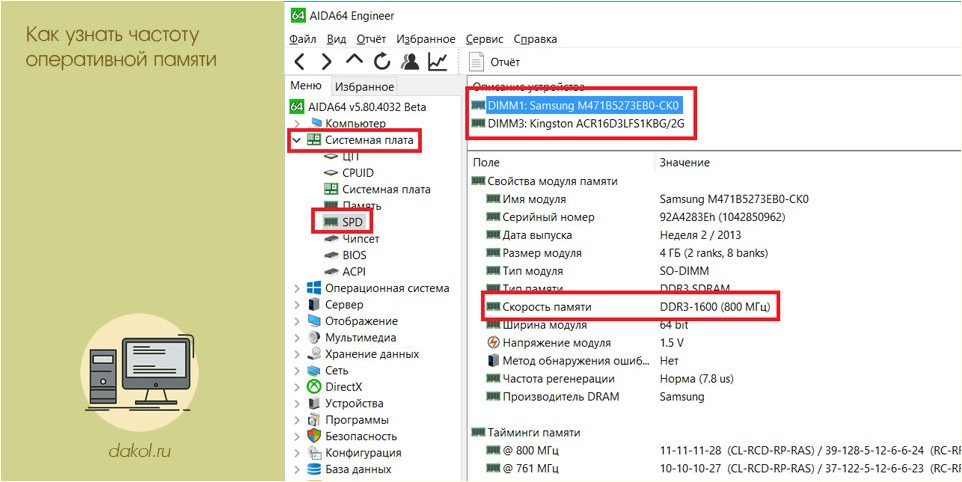
Task: Select the ACPI tree item
Action: (x=354, y=272)
